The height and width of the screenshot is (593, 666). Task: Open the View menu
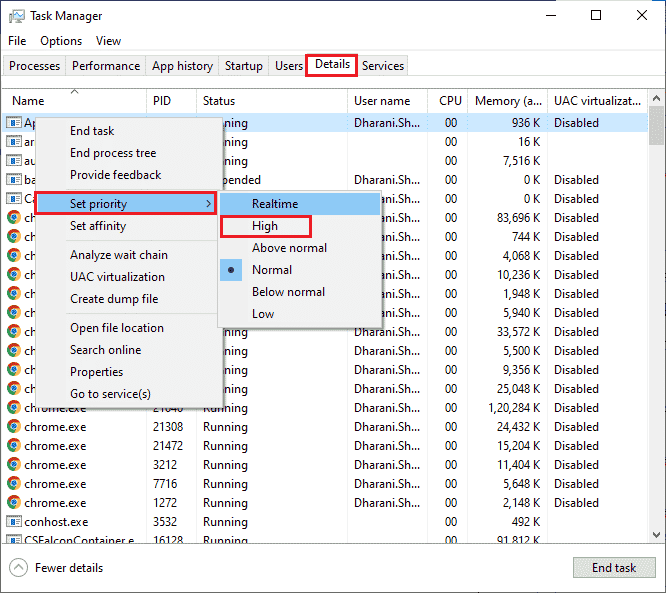[x=108, y=41]
